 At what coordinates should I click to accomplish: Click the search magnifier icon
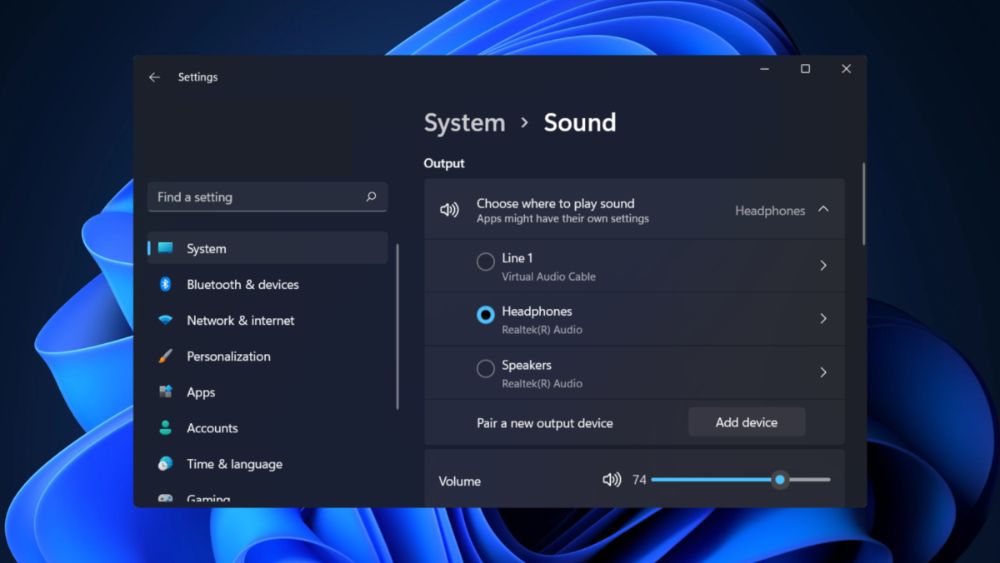click(371, 196)
